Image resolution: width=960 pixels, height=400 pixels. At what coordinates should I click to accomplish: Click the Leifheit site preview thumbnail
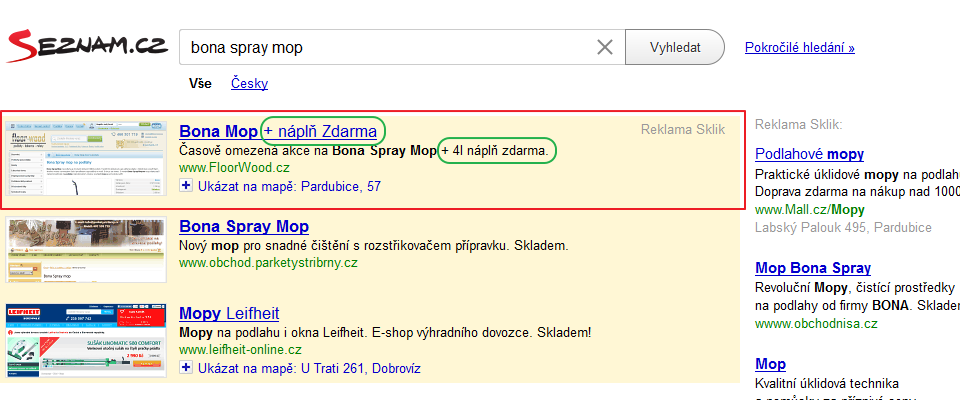(86, 340)
